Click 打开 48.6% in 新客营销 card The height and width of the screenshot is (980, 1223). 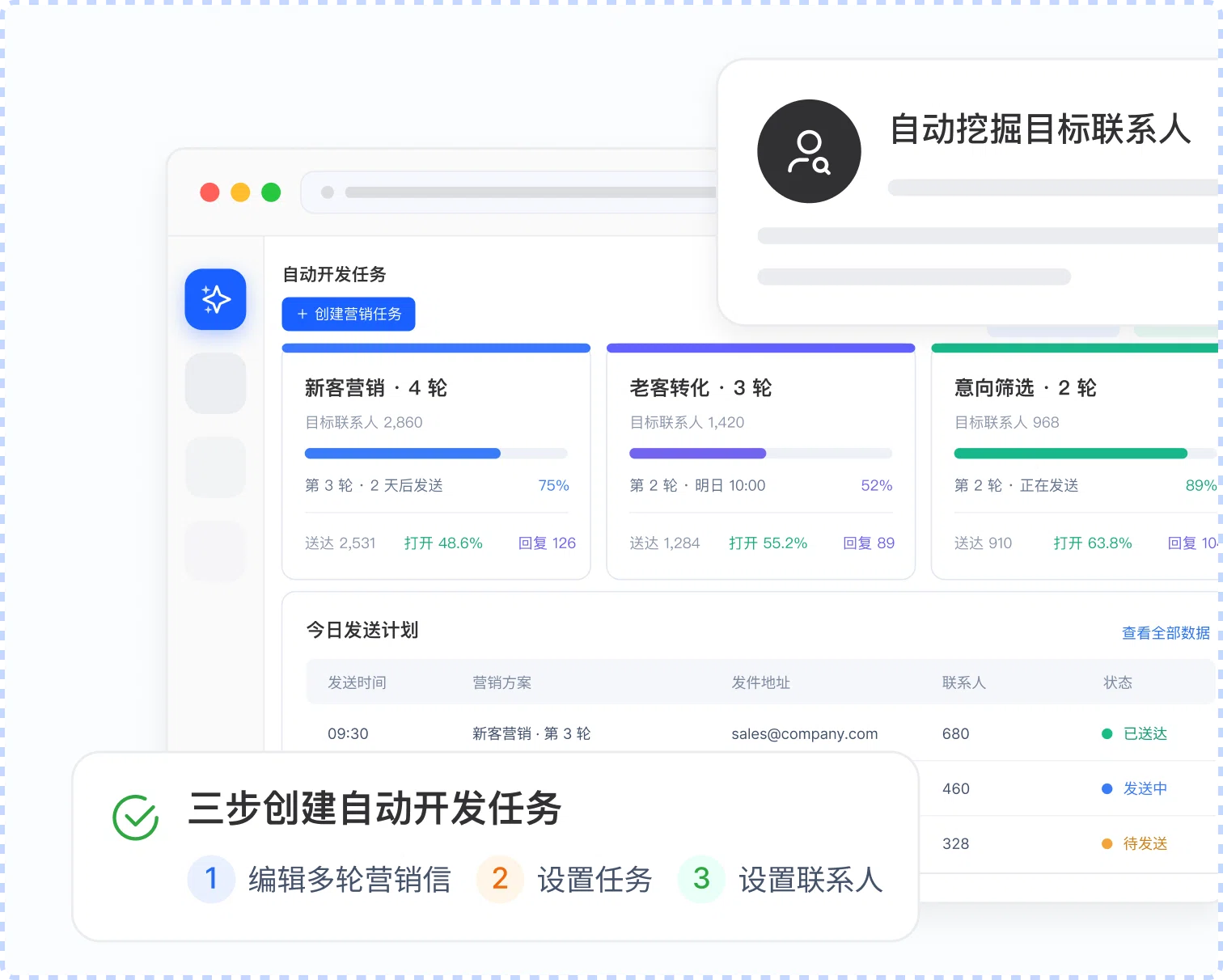[443, 543]
